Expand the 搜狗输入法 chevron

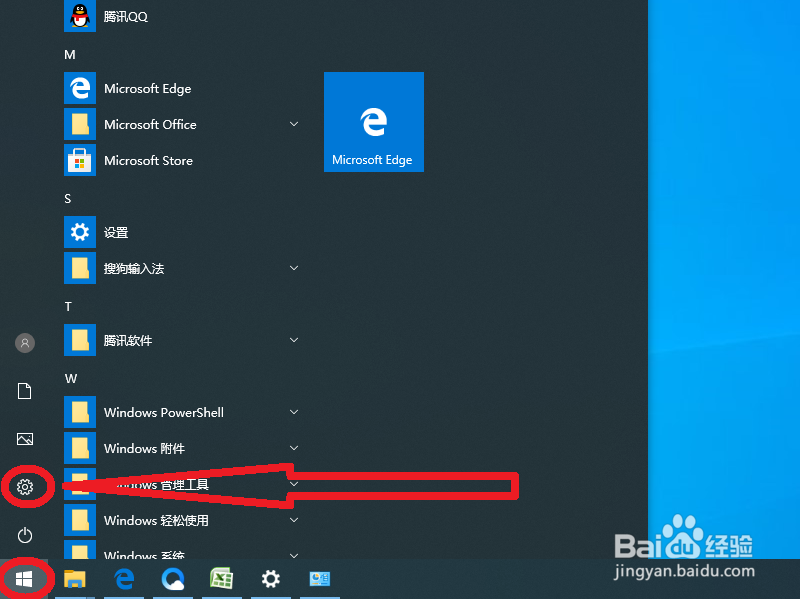(294, 268)
